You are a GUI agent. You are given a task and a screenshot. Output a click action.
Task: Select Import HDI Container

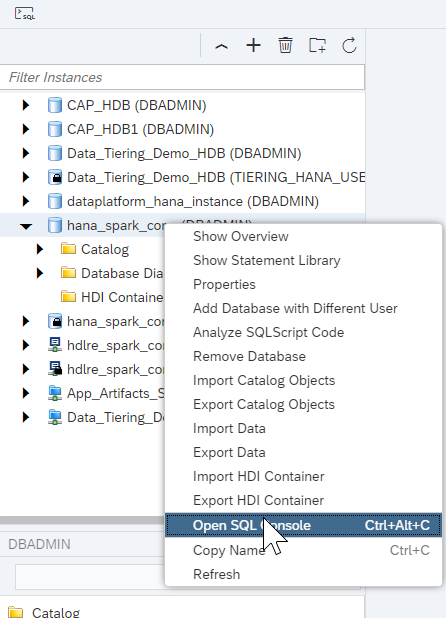[303, 477]
